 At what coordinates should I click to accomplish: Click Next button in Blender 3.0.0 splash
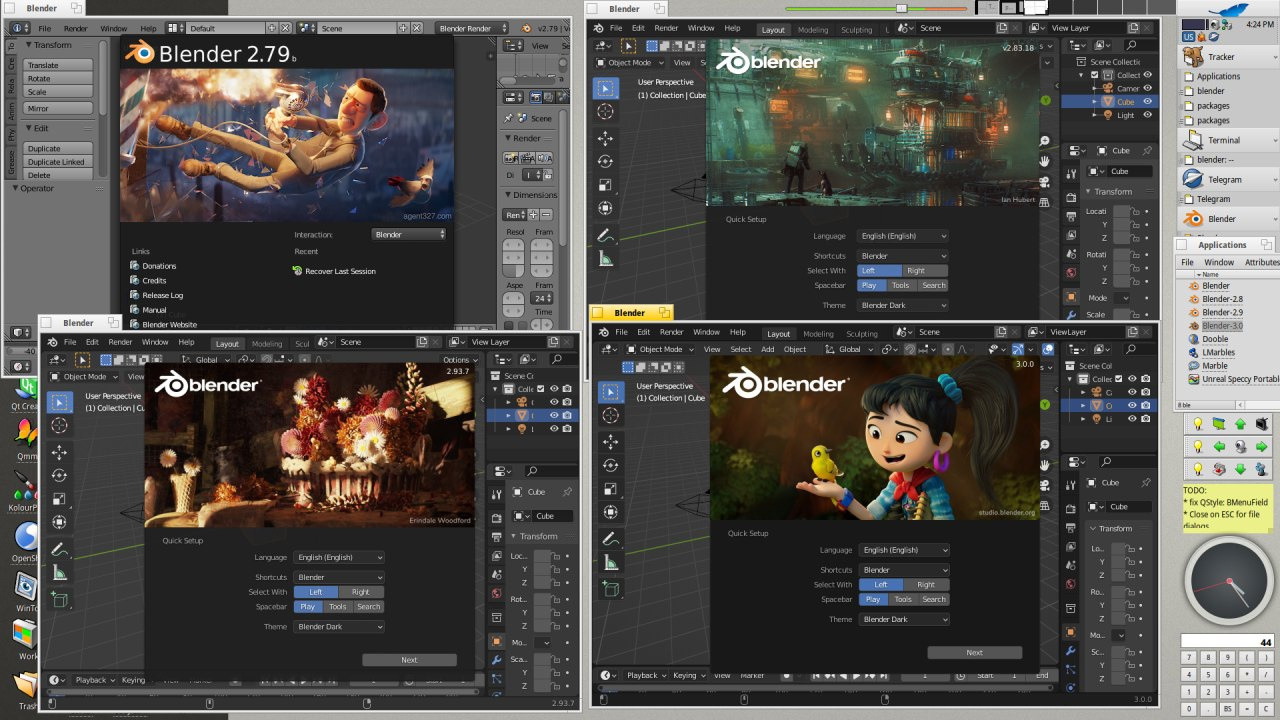tap(974, 652)
